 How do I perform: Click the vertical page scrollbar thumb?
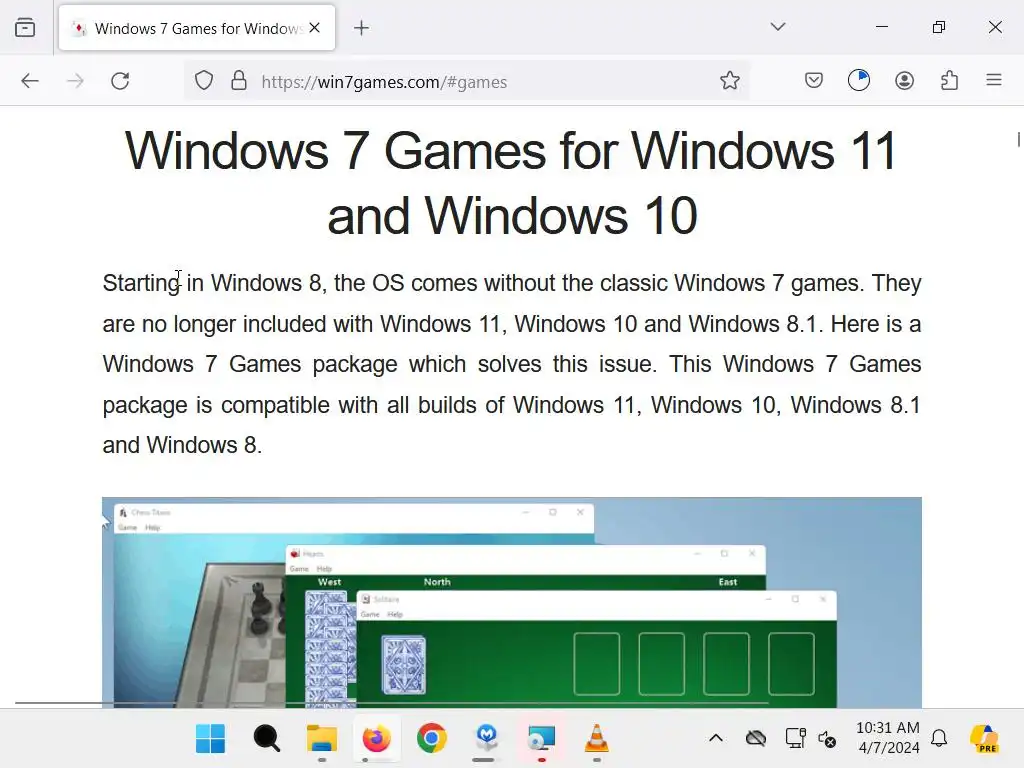(x=1019, y=139)
